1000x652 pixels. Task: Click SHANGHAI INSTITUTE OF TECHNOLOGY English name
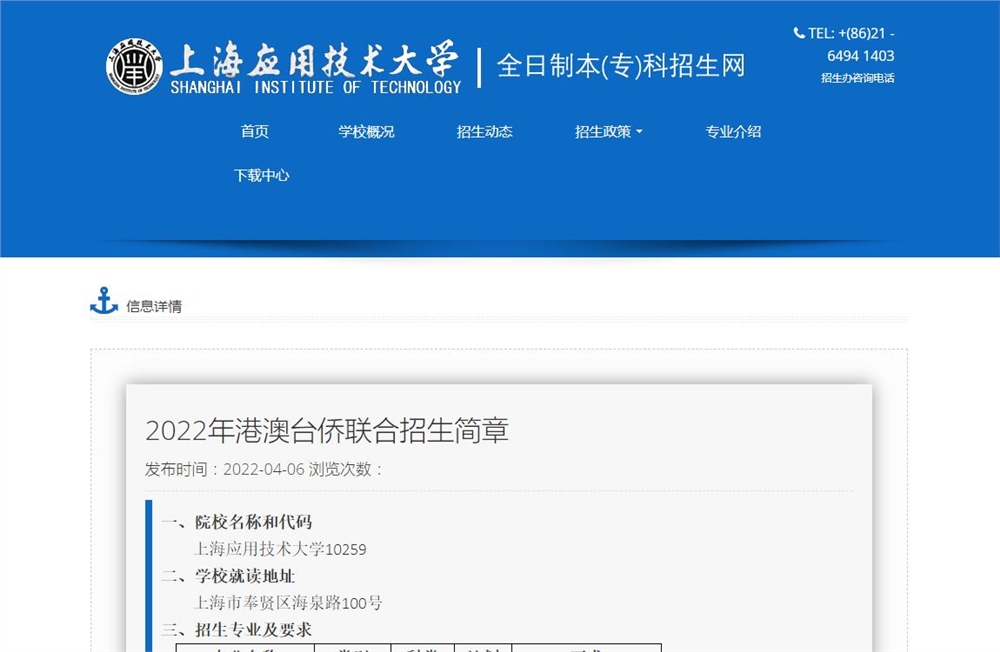click(x=316, y=87)
